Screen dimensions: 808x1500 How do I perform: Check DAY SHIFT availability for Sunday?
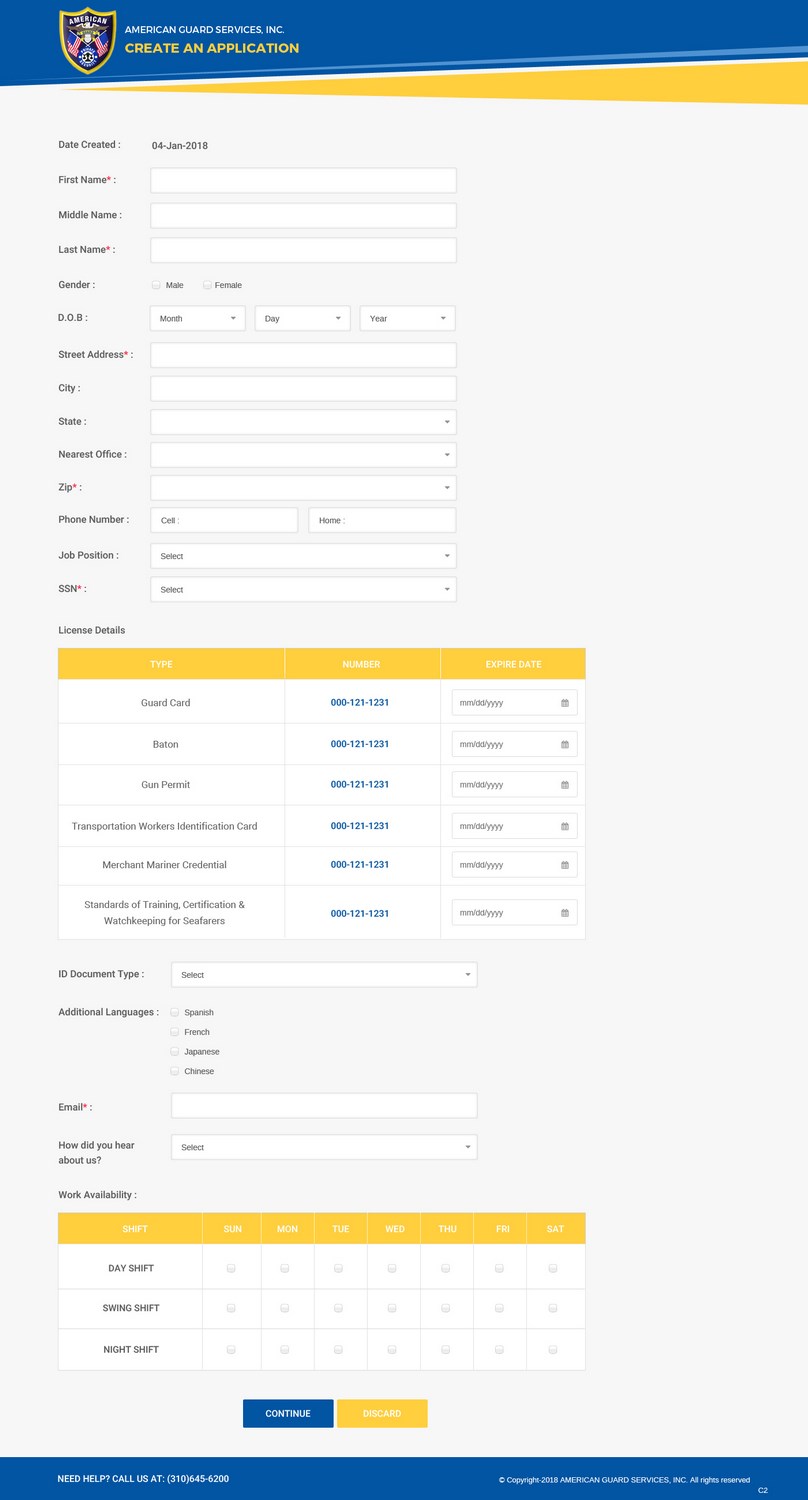(x=231, y=1266)
